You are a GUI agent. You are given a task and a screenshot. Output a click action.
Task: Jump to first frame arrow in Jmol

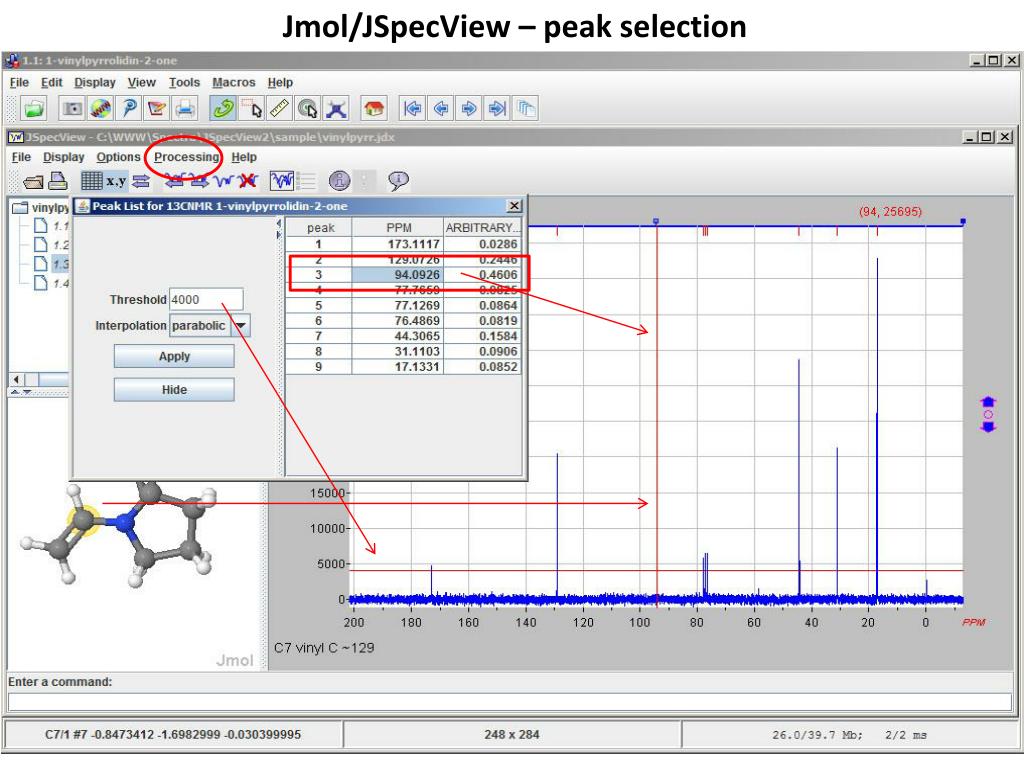[x=412, y=108]
